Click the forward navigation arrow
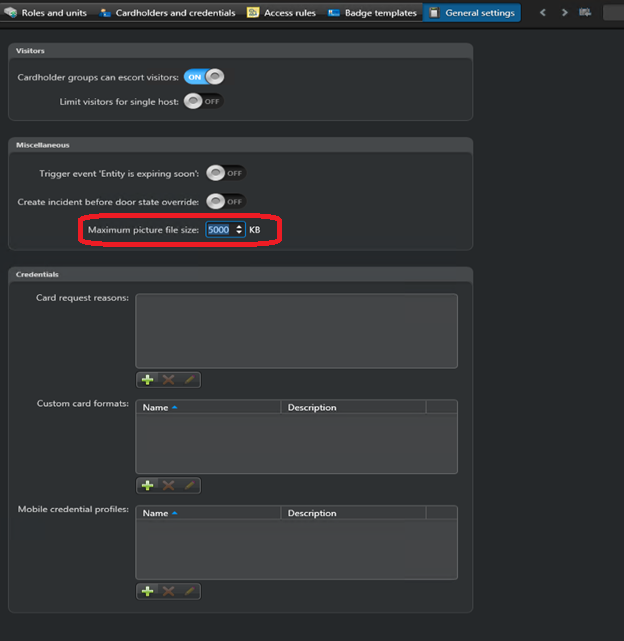The height and width of the screenshot is (641, 624). 564,13
